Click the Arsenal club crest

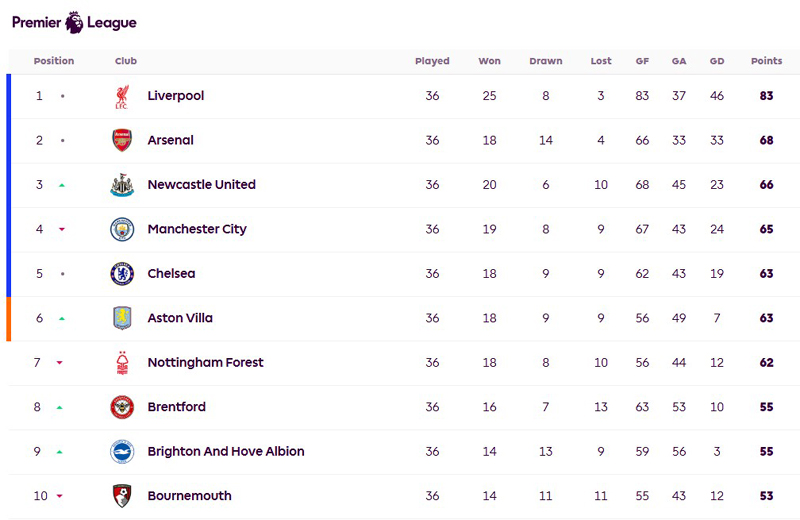pos(122,140)
